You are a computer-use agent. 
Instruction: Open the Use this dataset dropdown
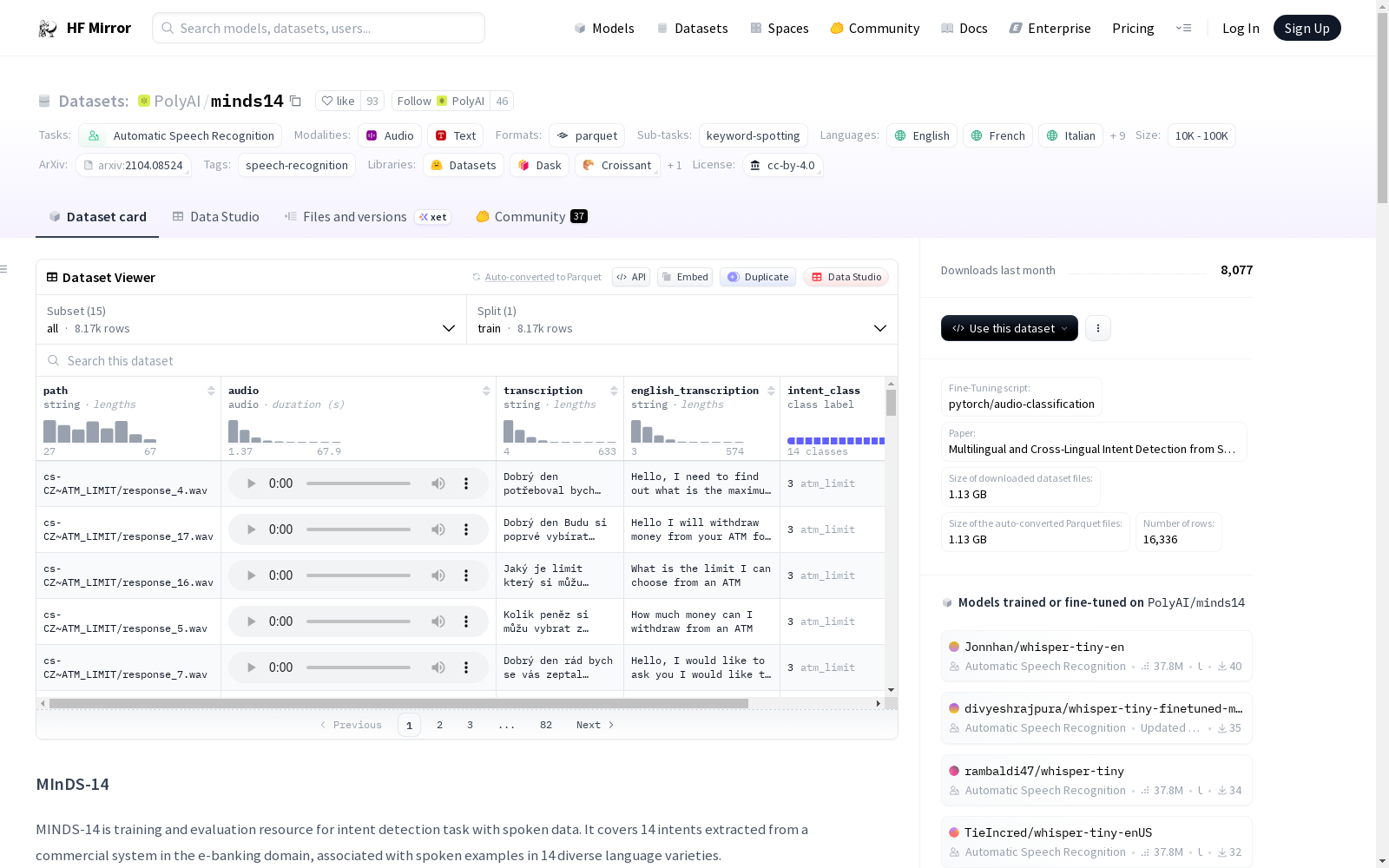[x=1010, y=328]
